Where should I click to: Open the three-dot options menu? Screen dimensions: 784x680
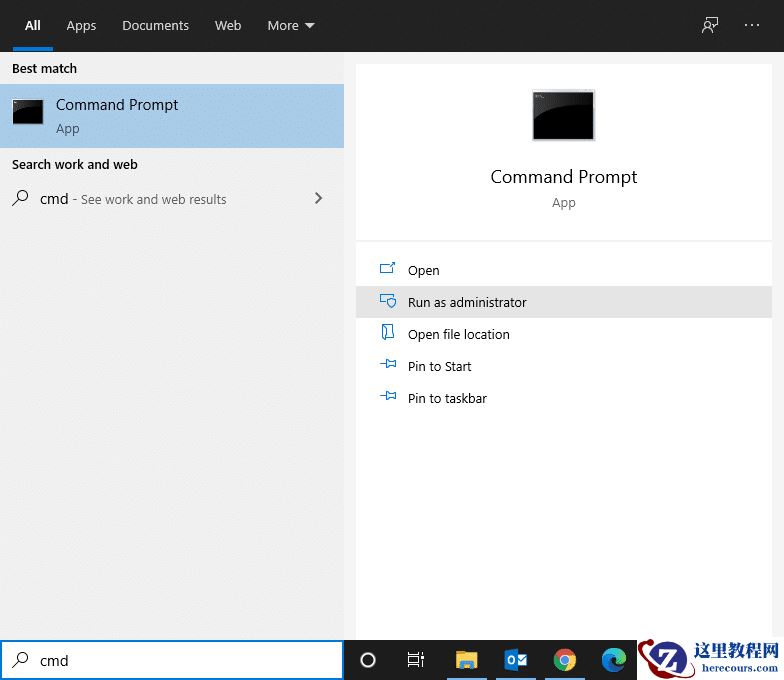click(x=752, y=26)
